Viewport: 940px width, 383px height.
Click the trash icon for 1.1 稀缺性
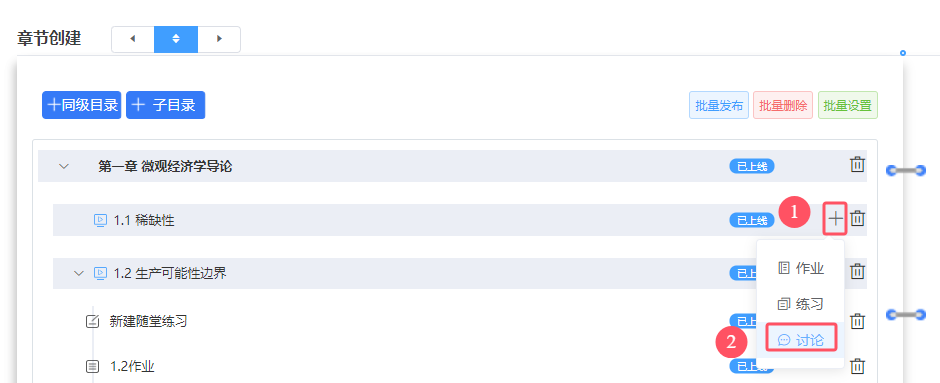point(858,218)
